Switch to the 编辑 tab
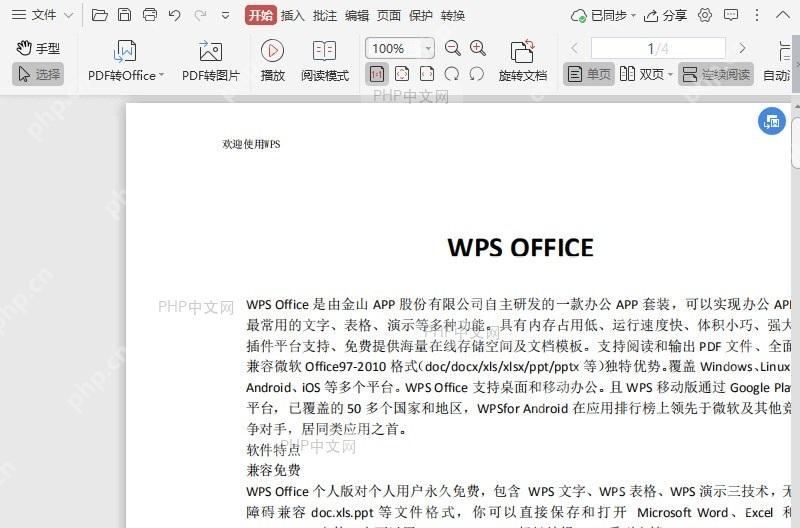Viewport: 800px width, 528px height. tap(357, 16)
